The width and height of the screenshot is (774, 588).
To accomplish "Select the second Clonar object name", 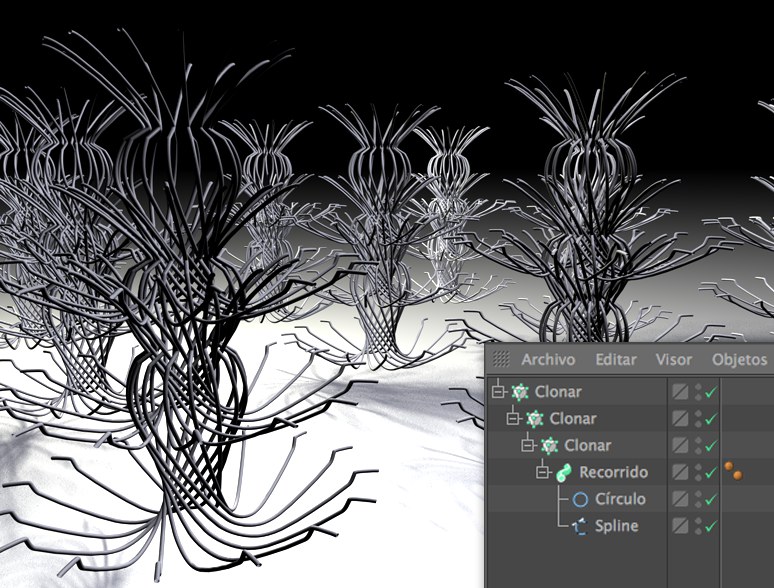I will (572, 418).
